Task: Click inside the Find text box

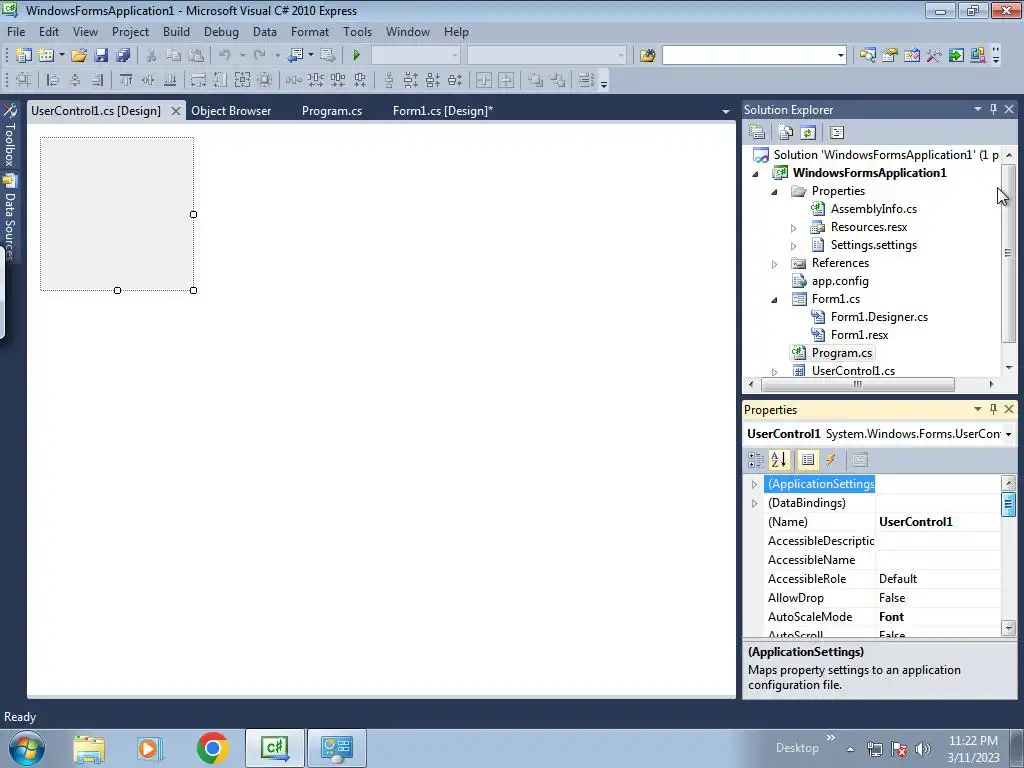Action: pos(748,56)
